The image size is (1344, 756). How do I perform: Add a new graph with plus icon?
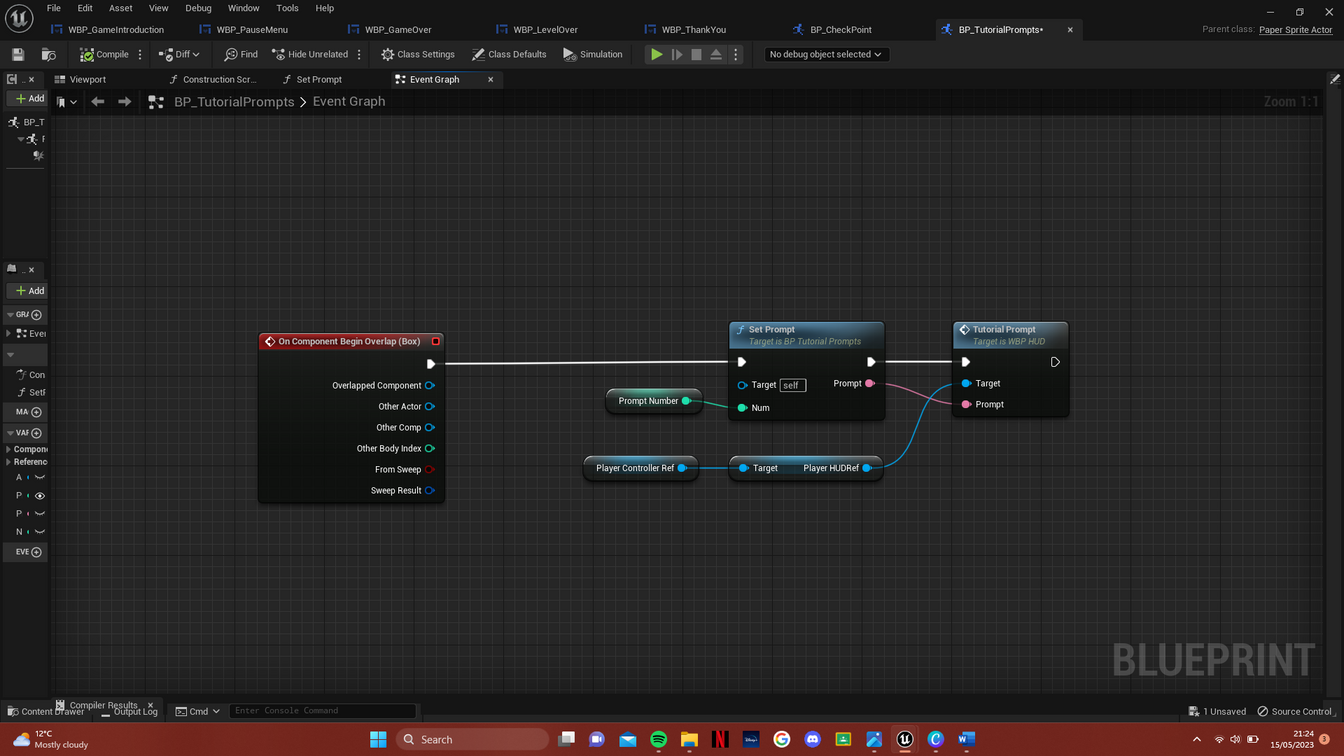coord(37,314)
